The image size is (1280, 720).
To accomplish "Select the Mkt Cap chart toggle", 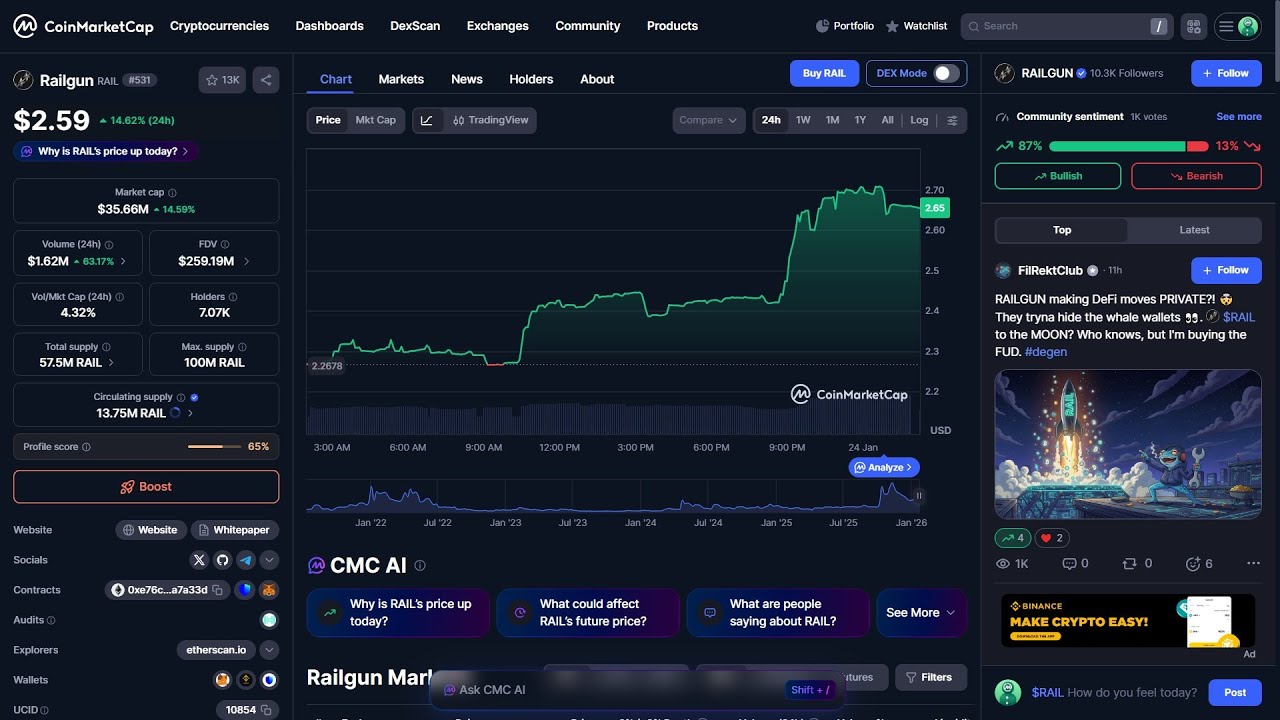I will pos(376,120).
